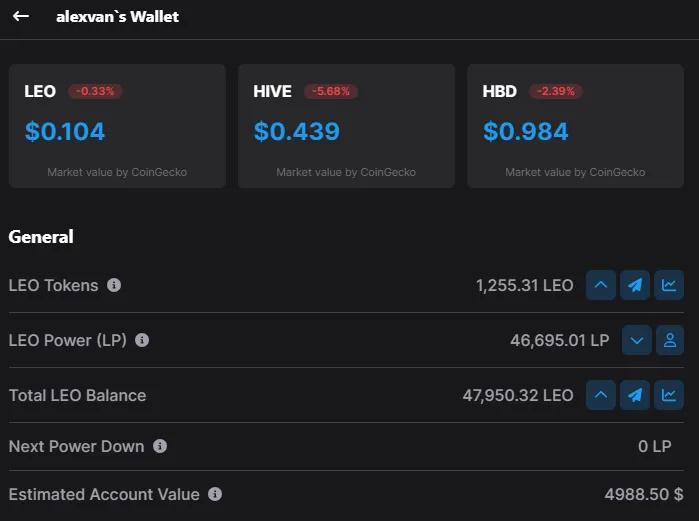Click the 47,950.32 LEO total

point(518,395)
